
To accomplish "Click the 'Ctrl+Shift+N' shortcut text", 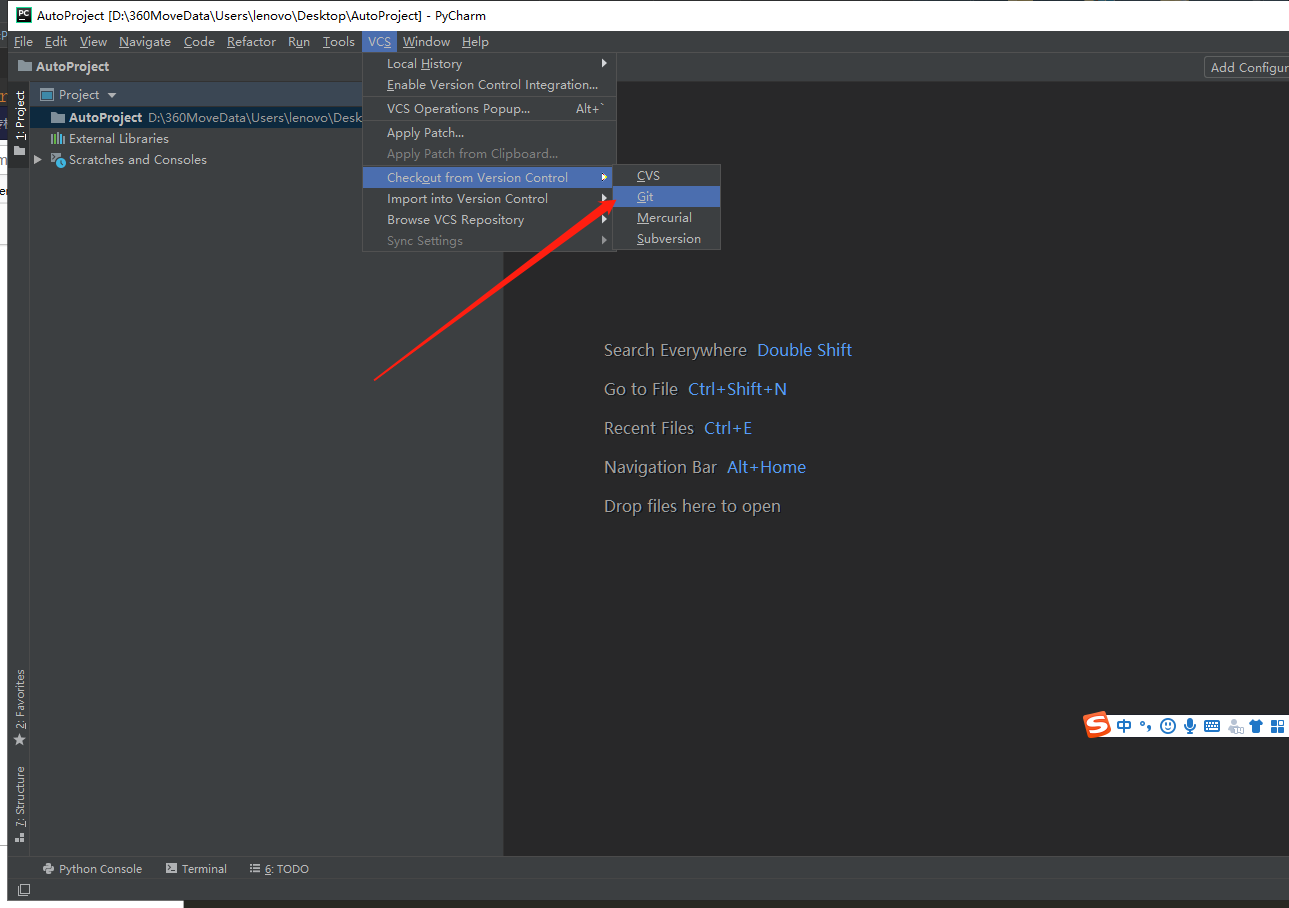I will tap(737, 389).
